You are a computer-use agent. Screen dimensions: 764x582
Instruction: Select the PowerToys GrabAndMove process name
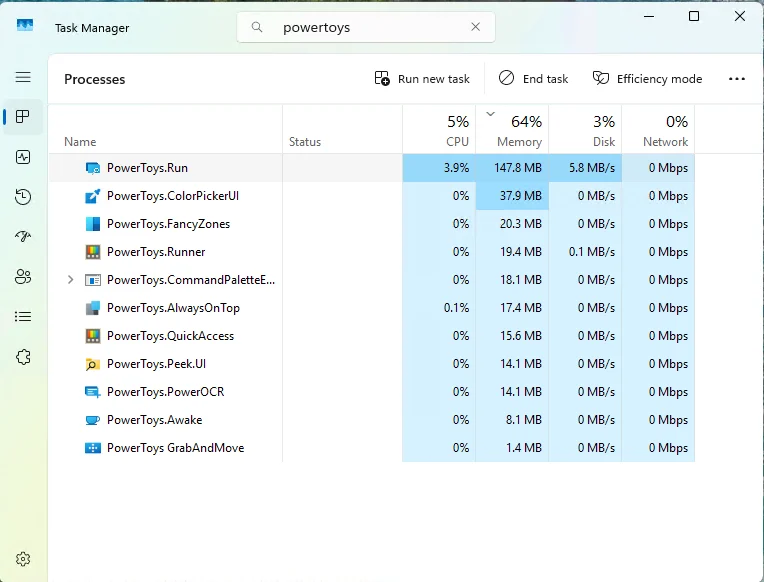pos(175,448)
